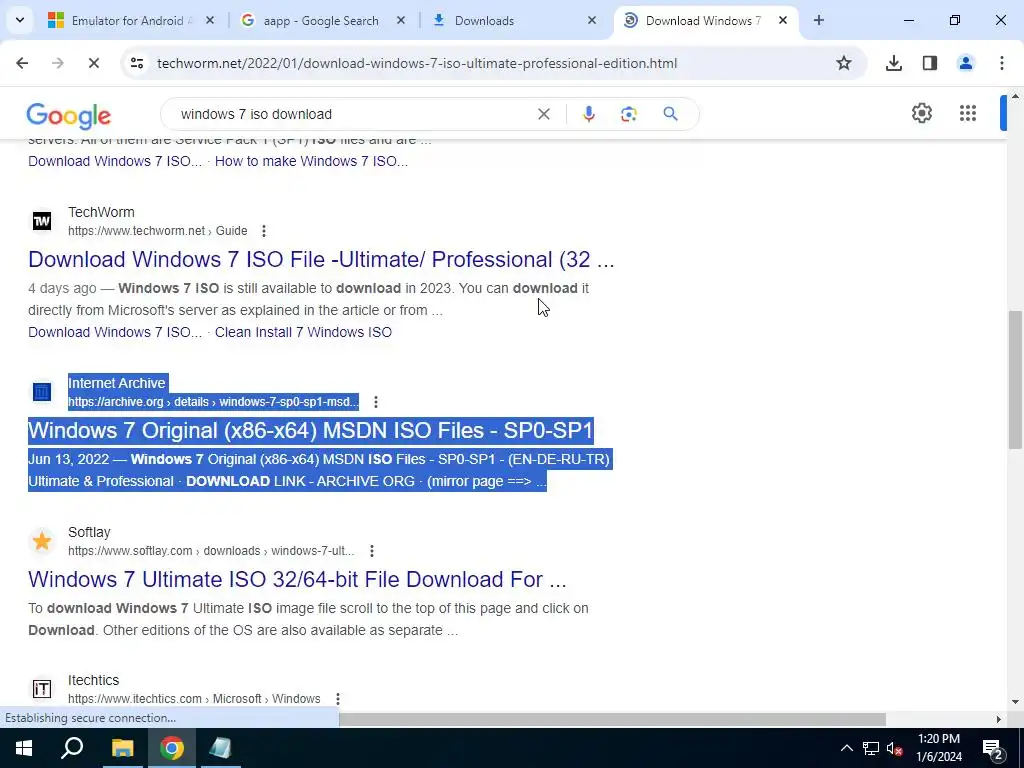Click the vertical page scrollbar thumb
1024x768 pixels.
[x=1015, y=379]
